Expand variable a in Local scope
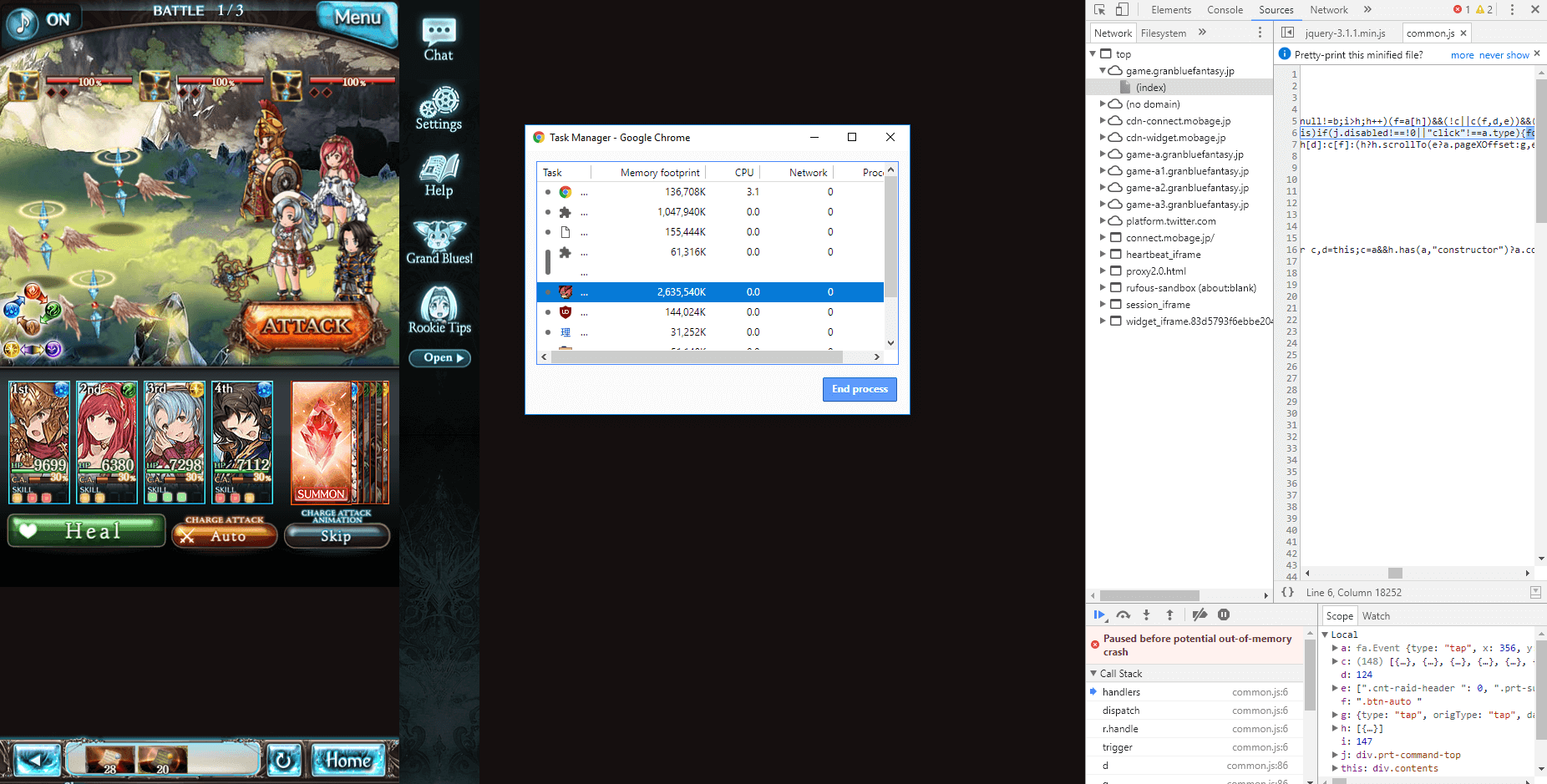1547x784 pixels. coord(1333,647)
